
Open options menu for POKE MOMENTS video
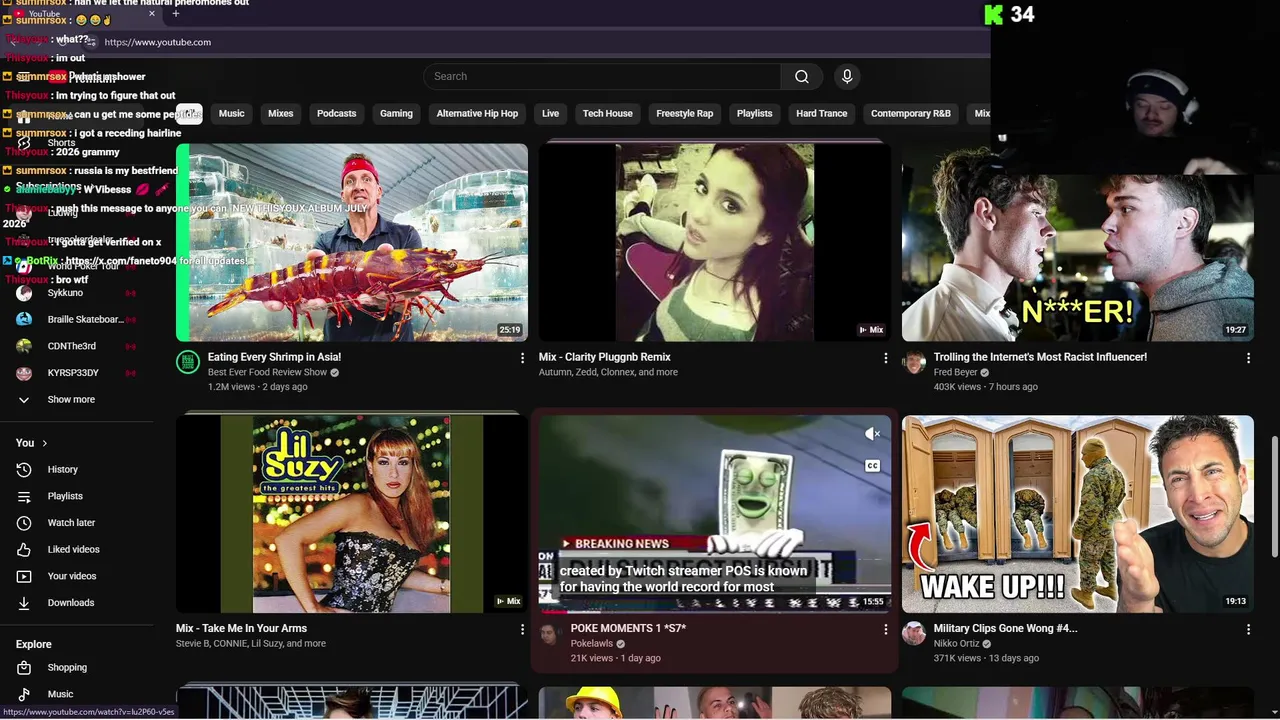[885, 629]
